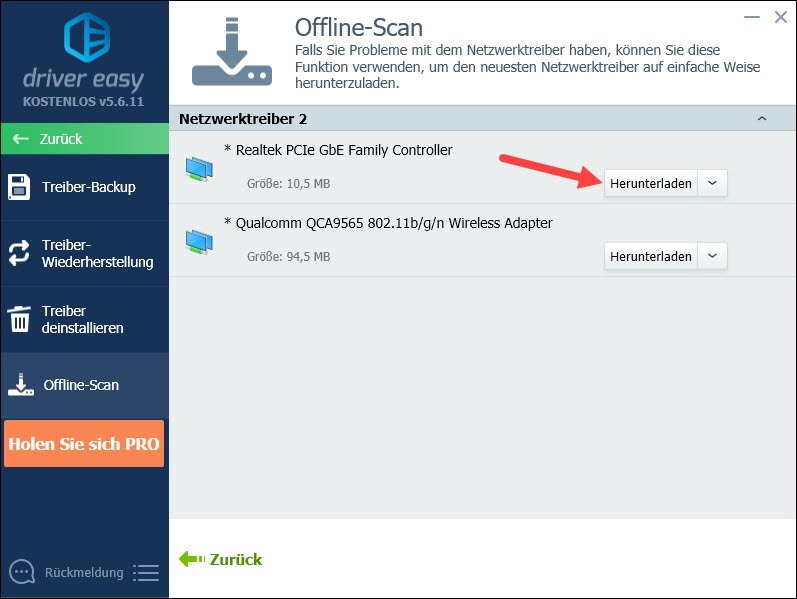Open dropdown arrow next to Qualcomm Herunterladen
The width and height of the screenshot is (797, 599).
pos(712,256)
